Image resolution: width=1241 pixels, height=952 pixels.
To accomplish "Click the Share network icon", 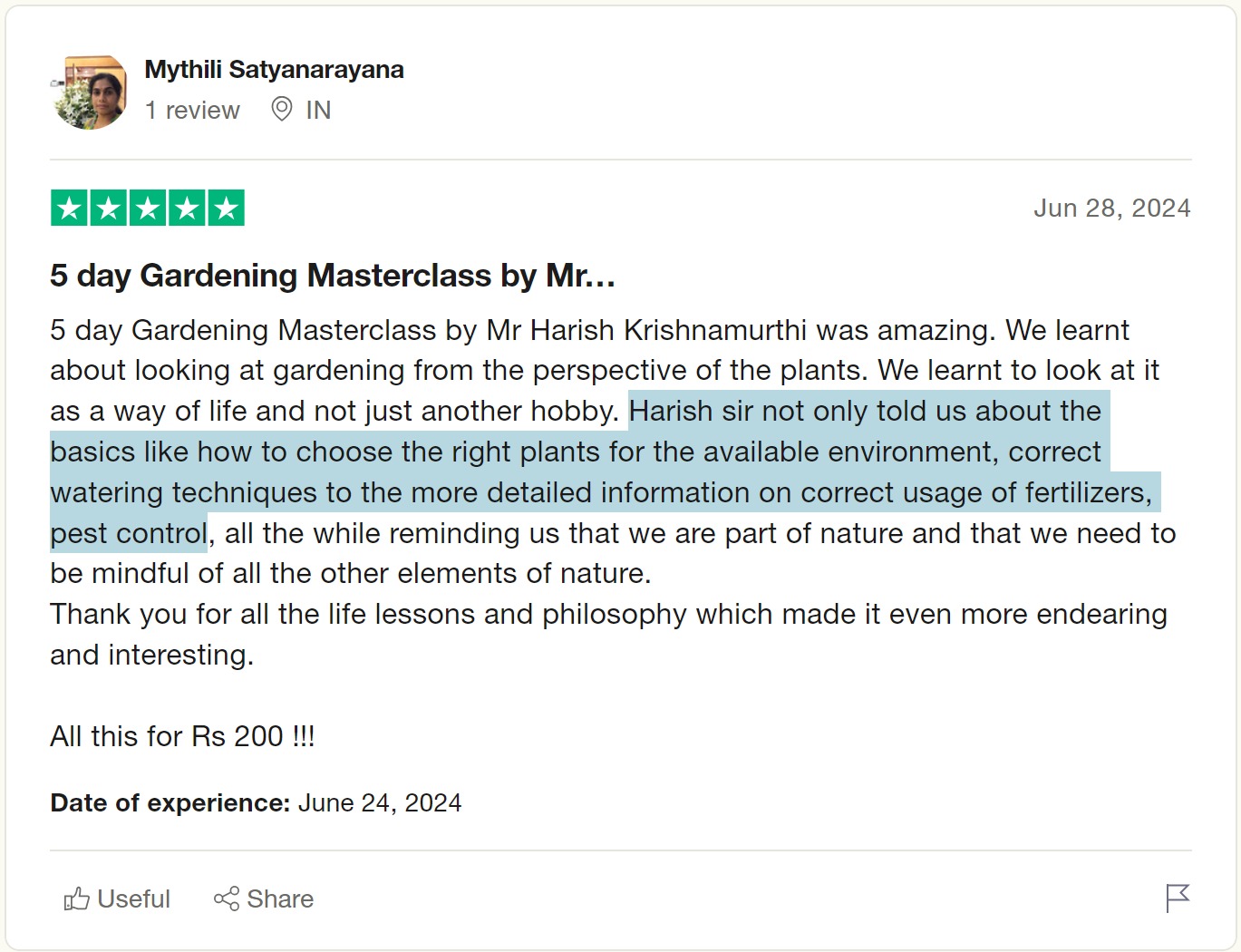I will [227, 899].
